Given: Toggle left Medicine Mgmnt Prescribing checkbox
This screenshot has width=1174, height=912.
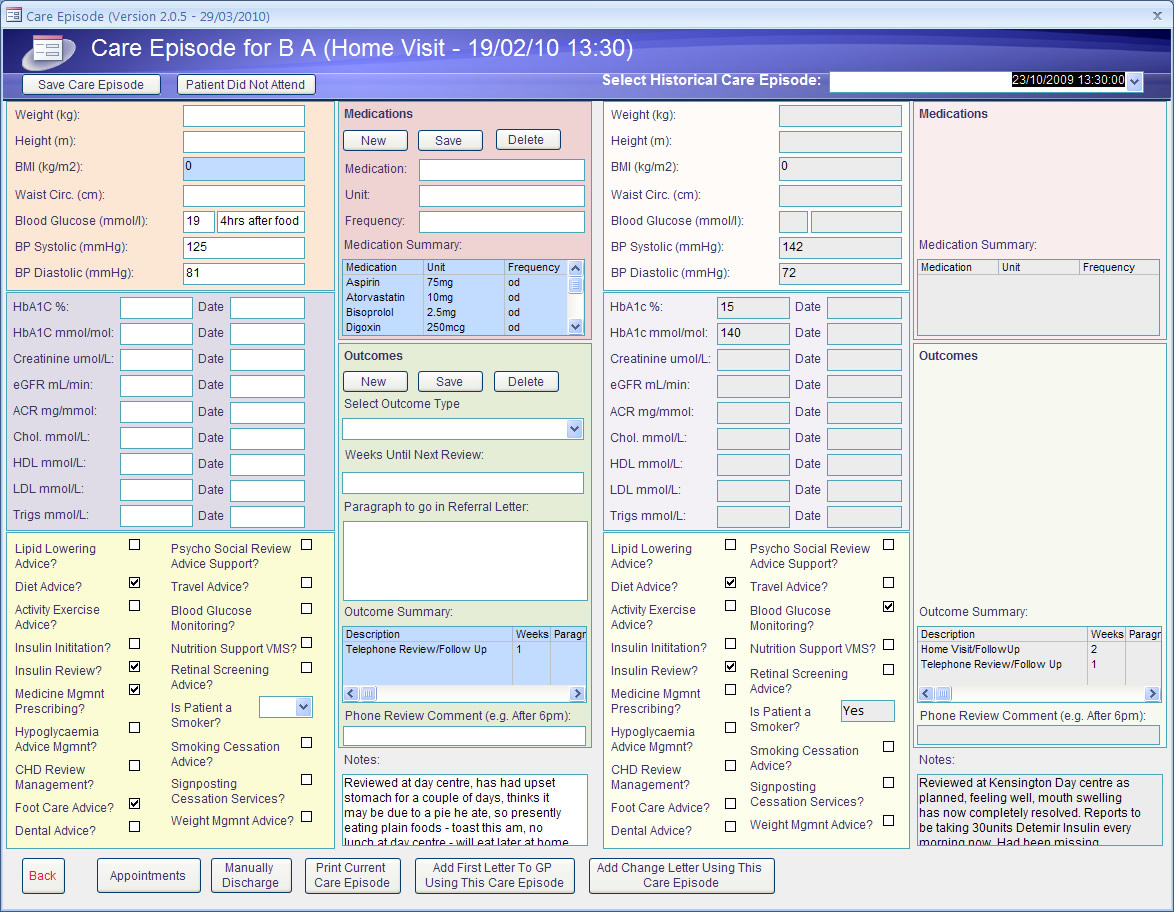Looking at the screenshot, I should (x=134, y=689).
